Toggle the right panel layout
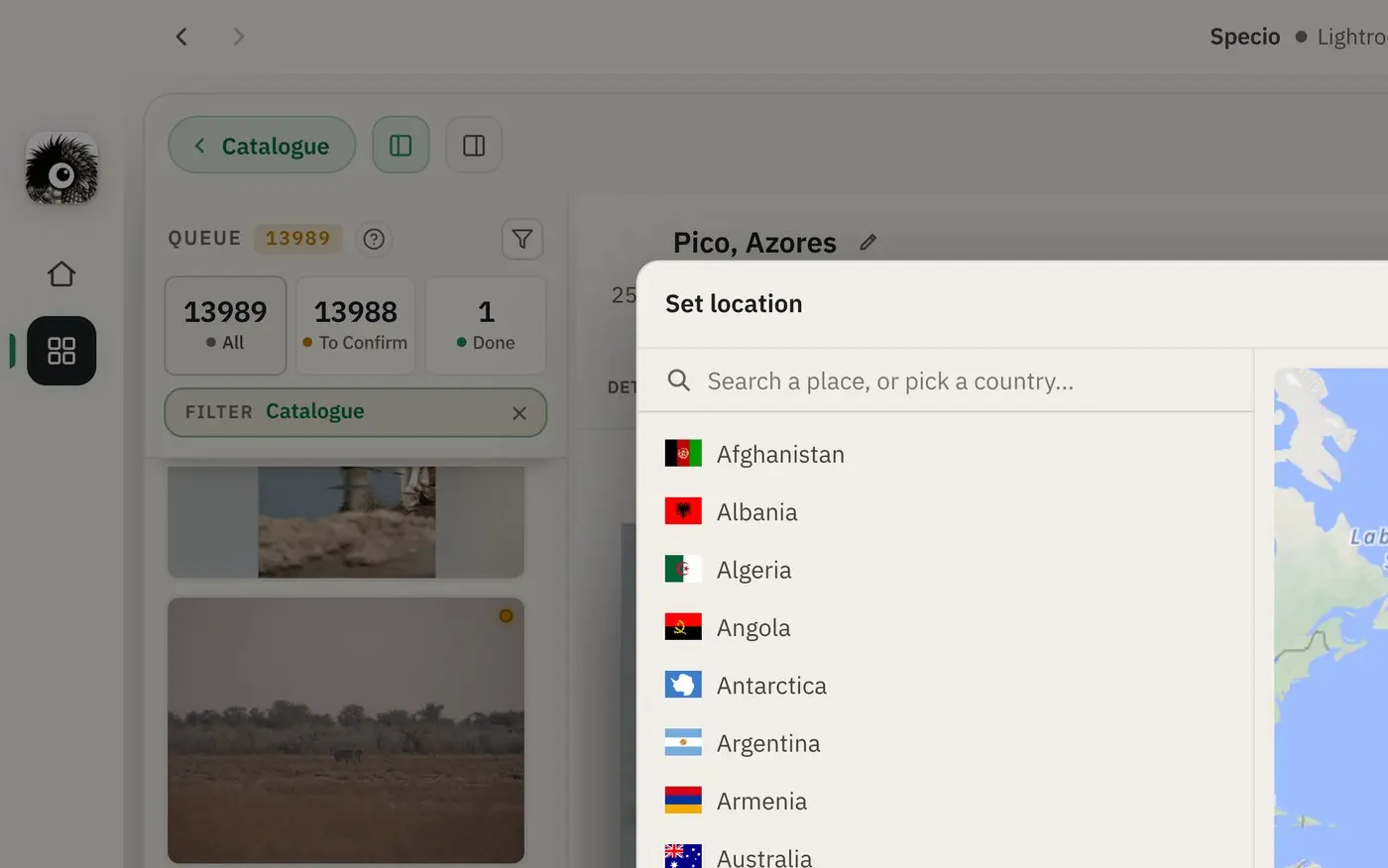Screen dimensions: 1388x868 [x=474, y=146]
